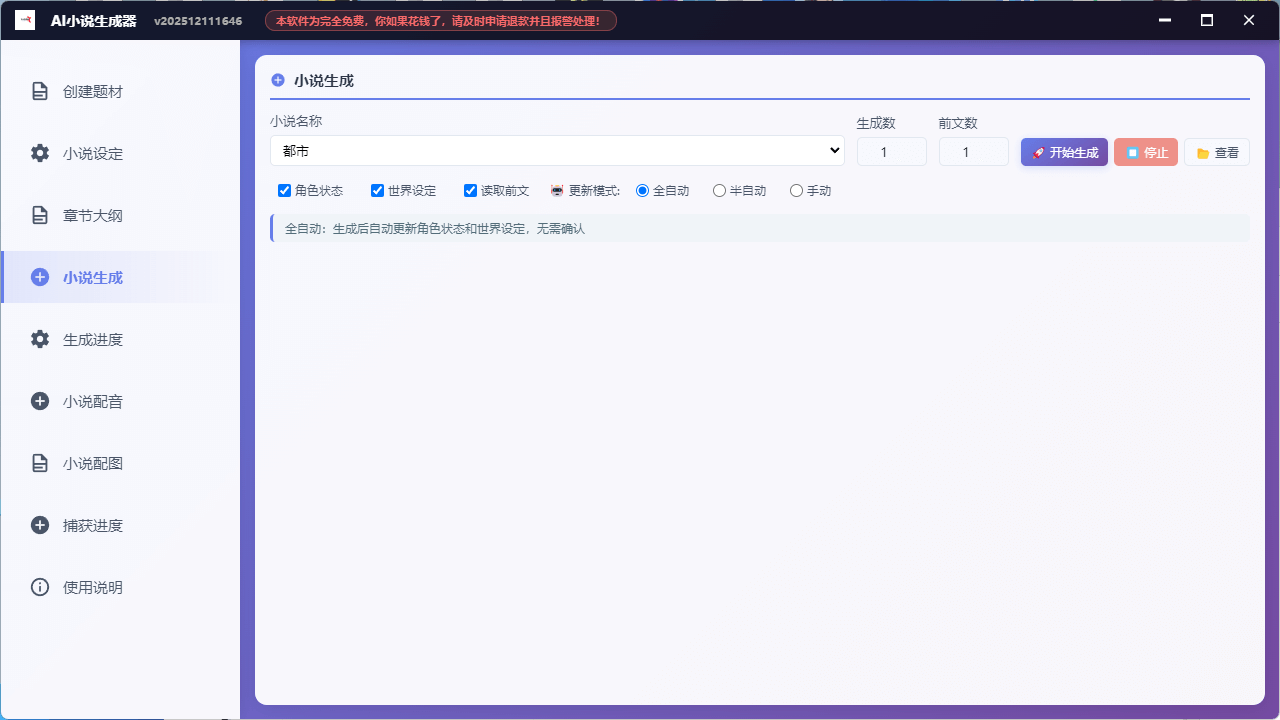Select the 捕获进度 plus icon
The height and width of the screenshot is (720, 1280).
[x=39, y=525]
